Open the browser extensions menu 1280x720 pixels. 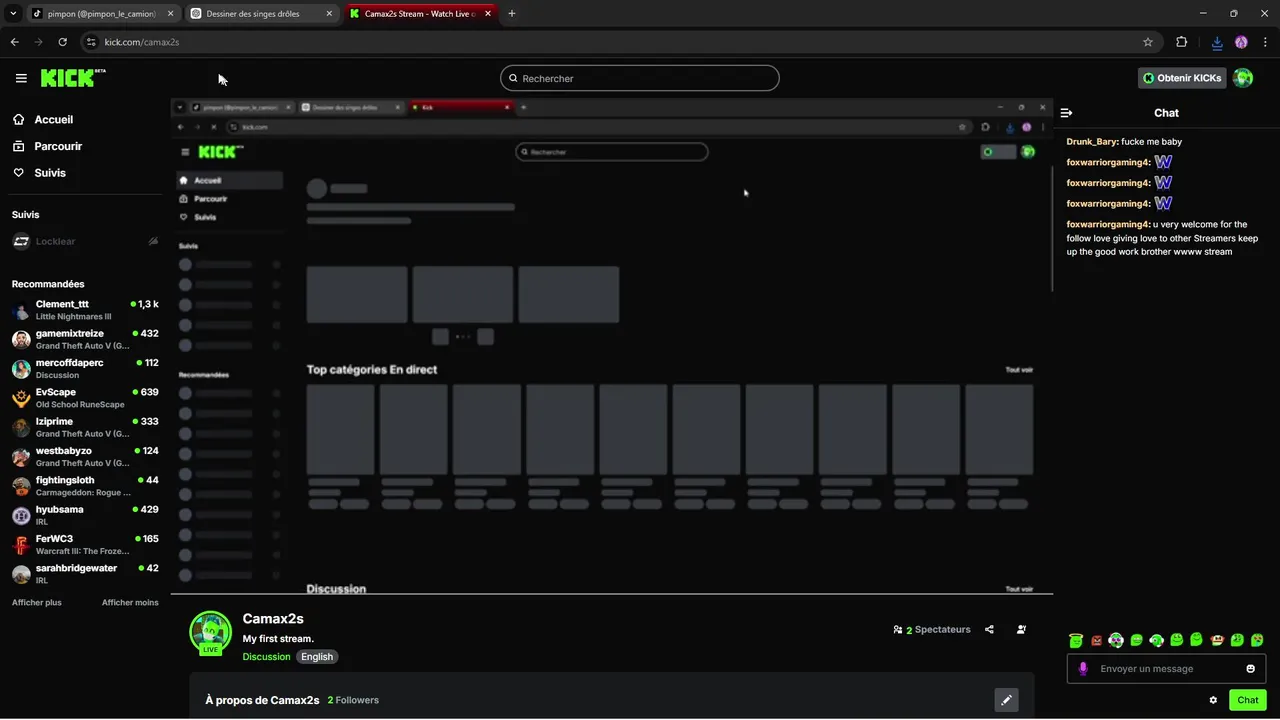click(1181, 42)
